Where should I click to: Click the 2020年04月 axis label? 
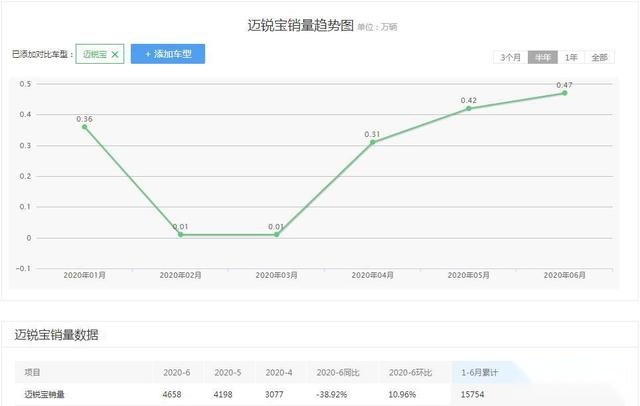point(373,275)
